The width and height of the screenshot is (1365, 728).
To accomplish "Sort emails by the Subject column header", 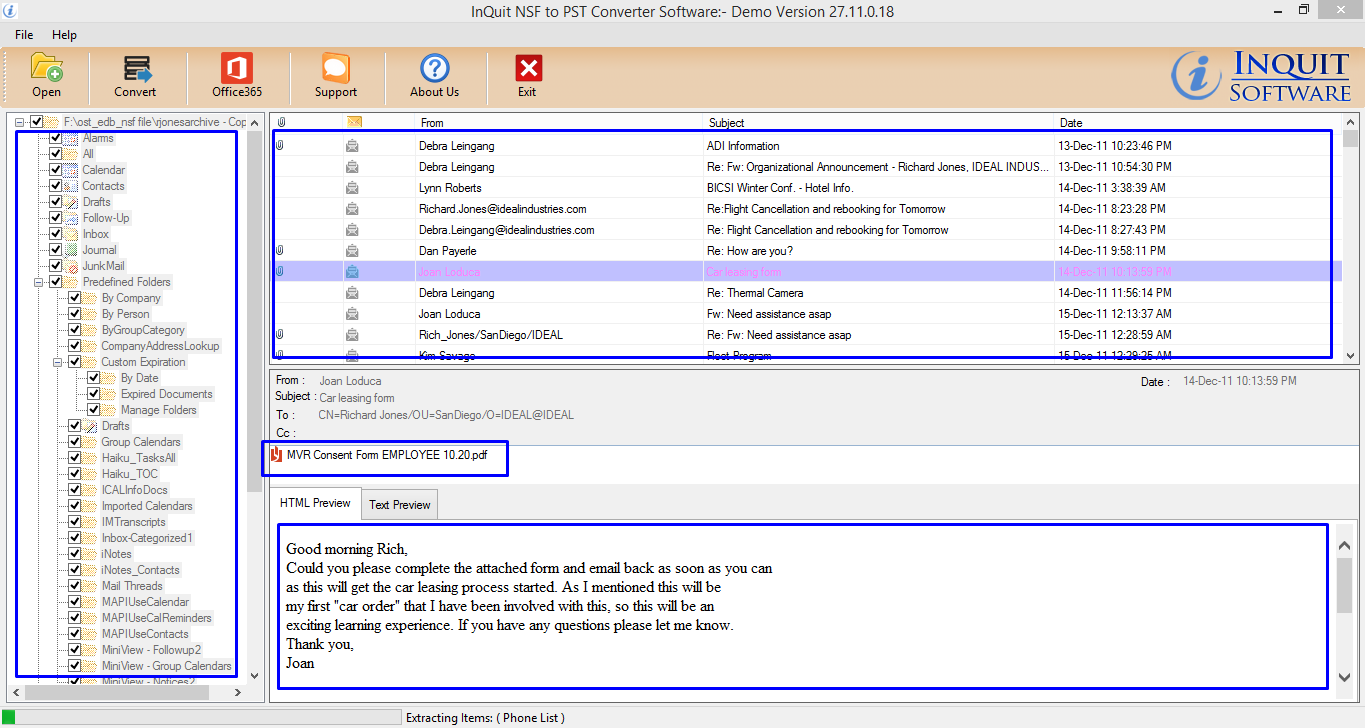I will [726, 123].
